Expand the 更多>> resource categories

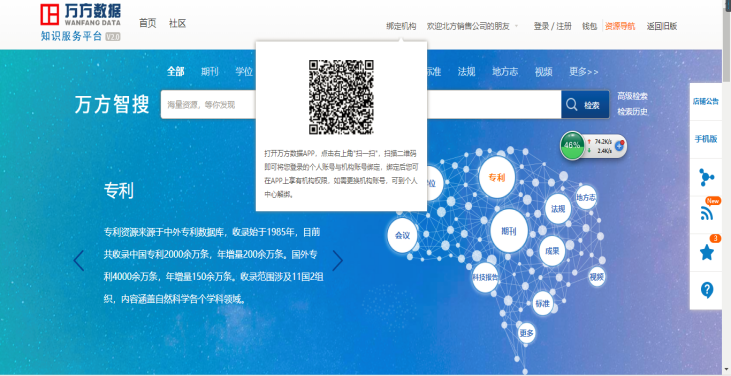click(583, 72)
